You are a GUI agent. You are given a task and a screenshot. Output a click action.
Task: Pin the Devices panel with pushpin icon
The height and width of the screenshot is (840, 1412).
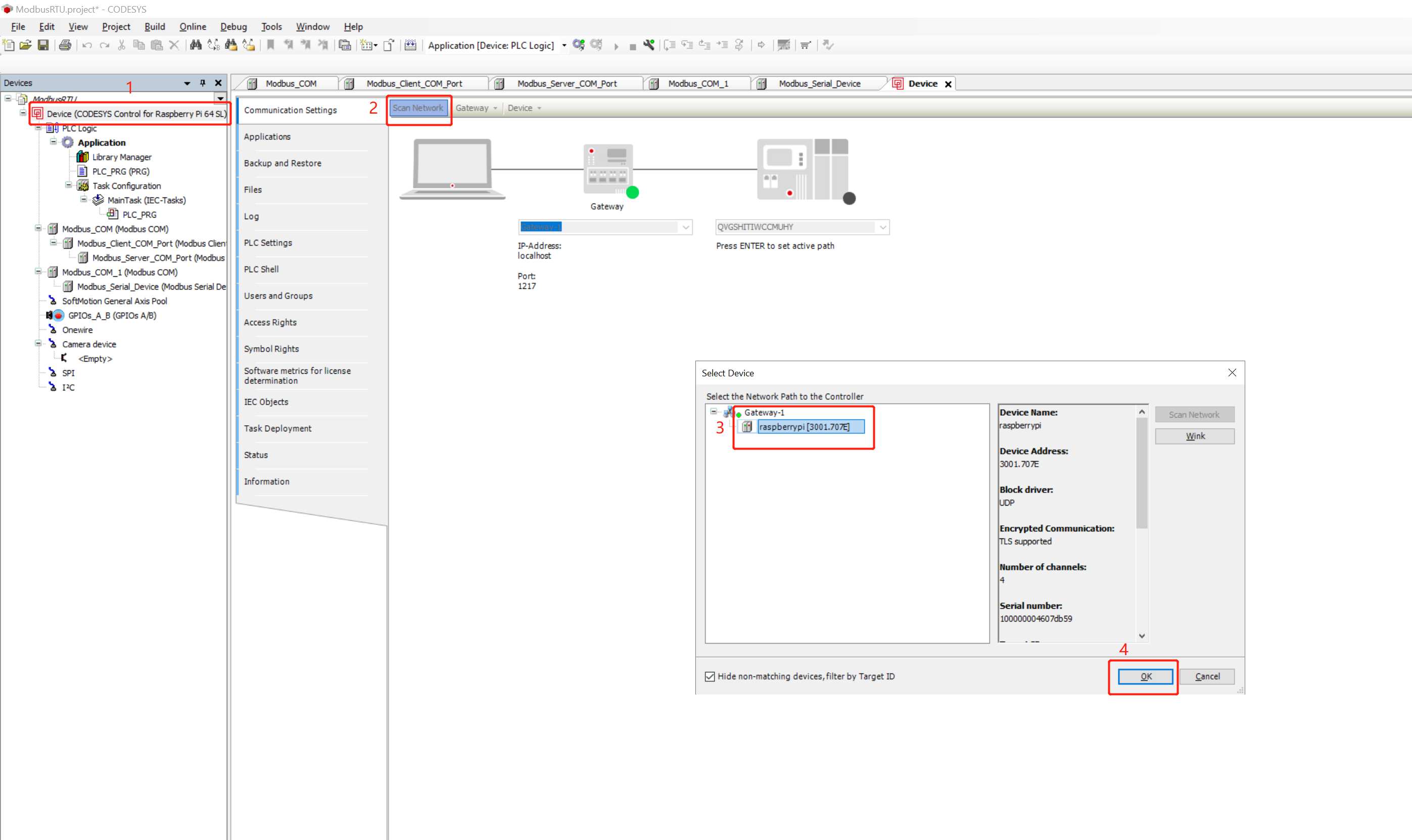coord(203,83)
